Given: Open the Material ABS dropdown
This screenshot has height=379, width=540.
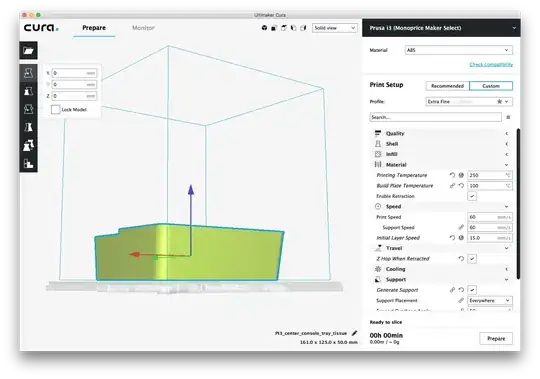Looking at the screenshot, I should point(458,50).
